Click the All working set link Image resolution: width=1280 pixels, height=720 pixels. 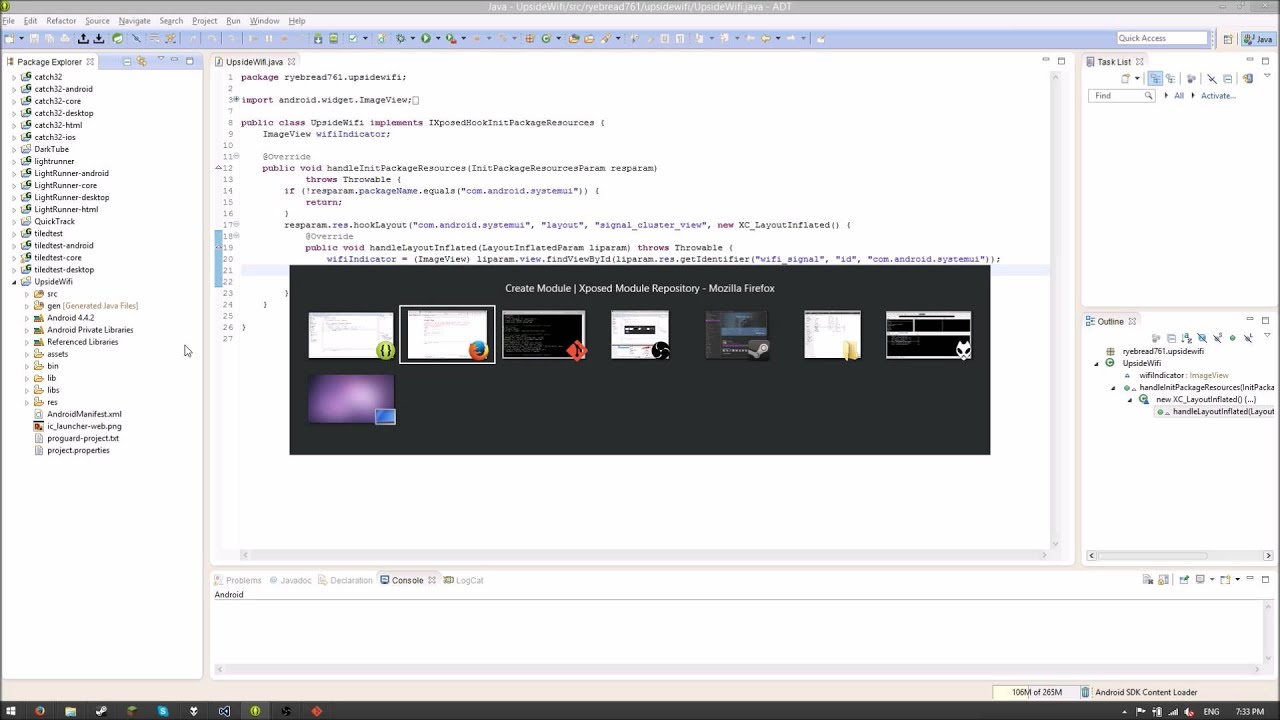pyautogui.click(x=1179, y=96)
